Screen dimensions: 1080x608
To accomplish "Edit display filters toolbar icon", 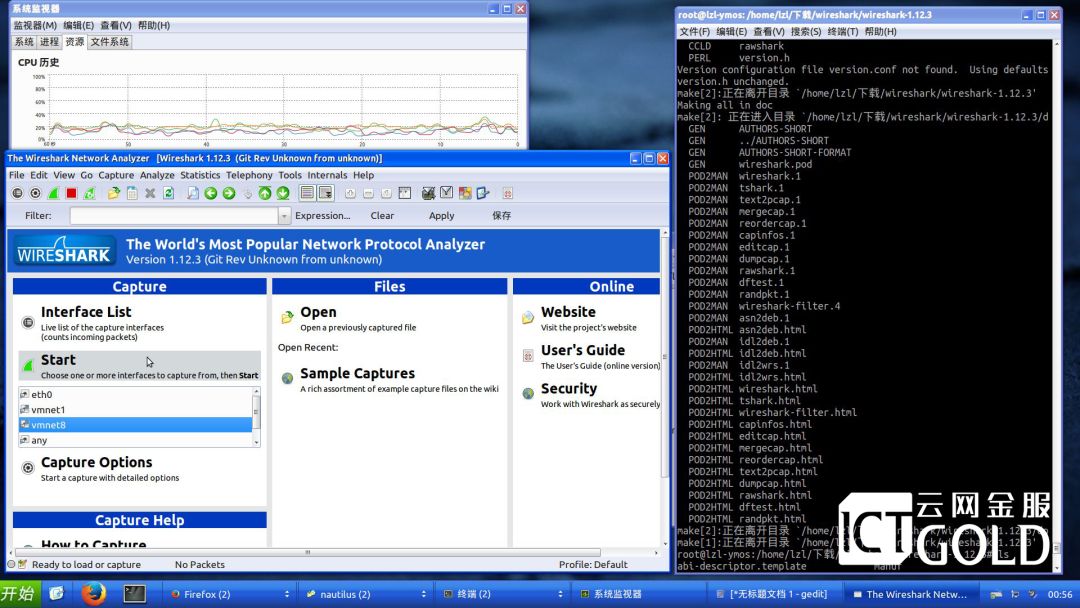I will tap(447, 193).
